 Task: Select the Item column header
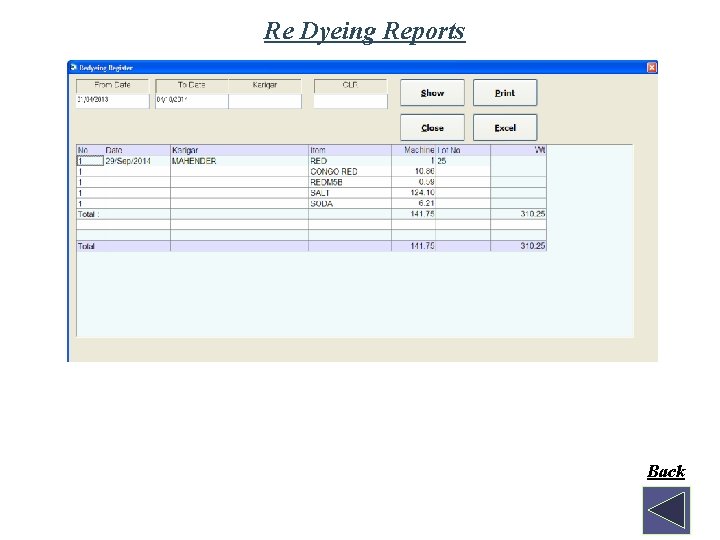pyautogui.click(x=350, y=150)
